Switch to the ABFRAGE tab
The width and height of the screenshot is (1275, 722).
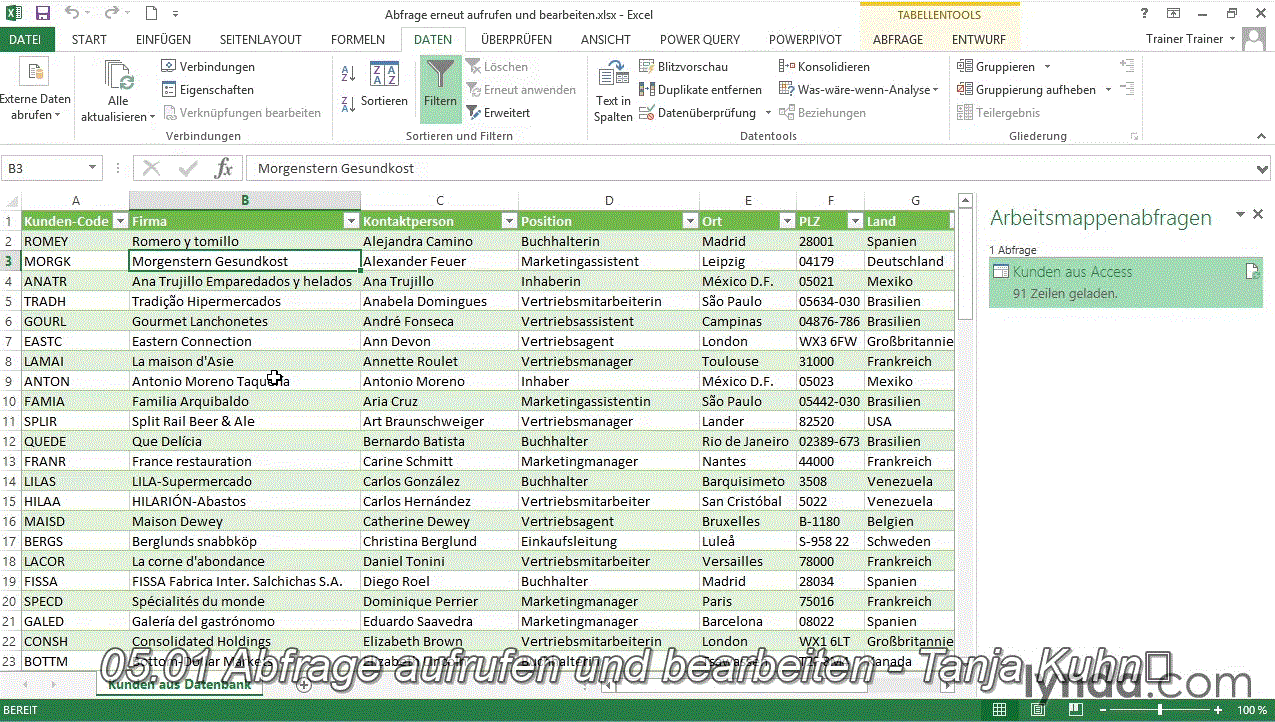898,40
